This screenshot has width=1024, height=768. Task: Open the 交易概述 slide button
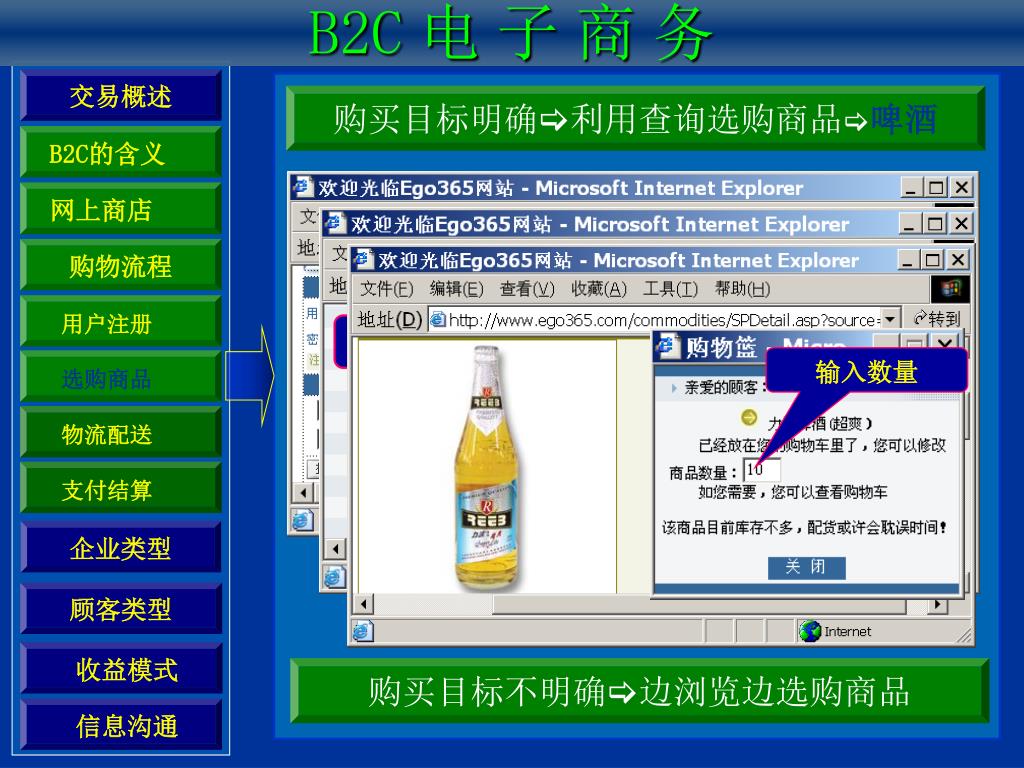pos(121,97)
